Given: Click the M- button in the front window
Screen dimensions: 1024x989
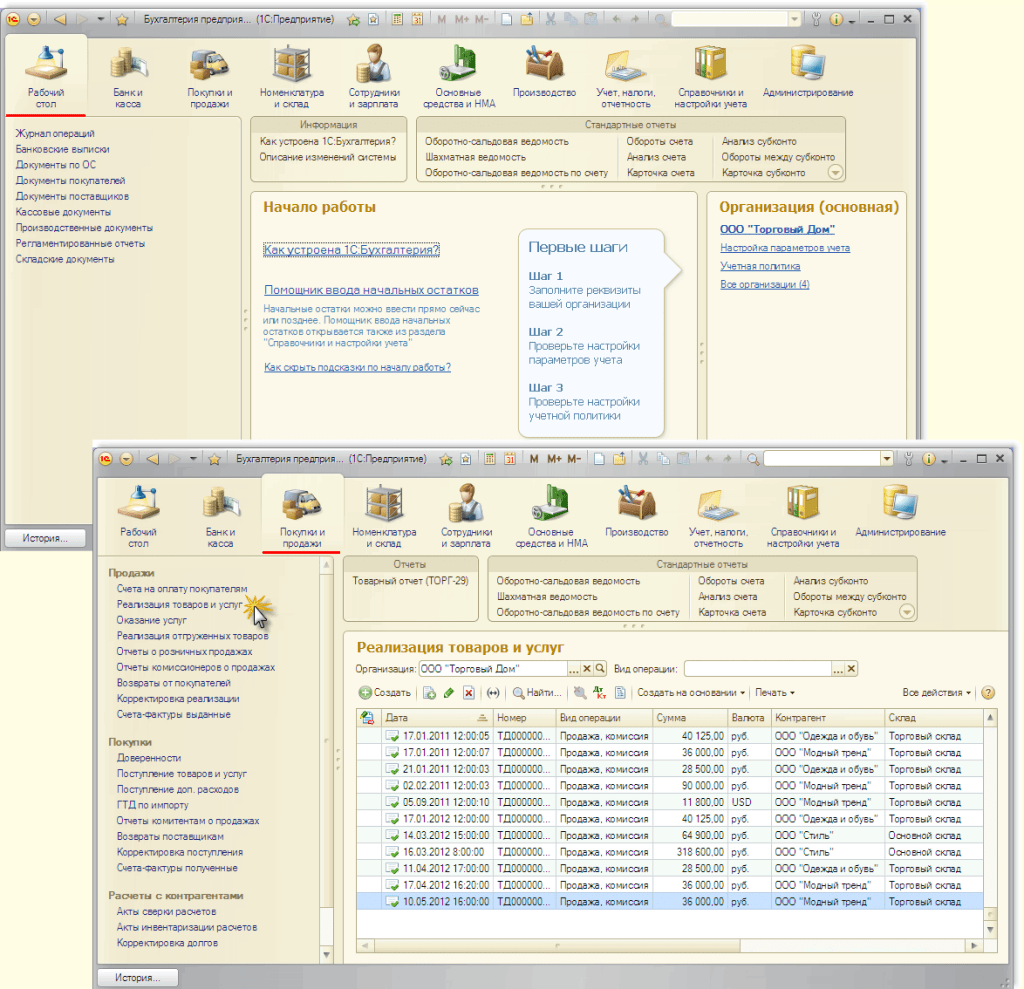Looking at the screenshot, I should pos(574,459).
